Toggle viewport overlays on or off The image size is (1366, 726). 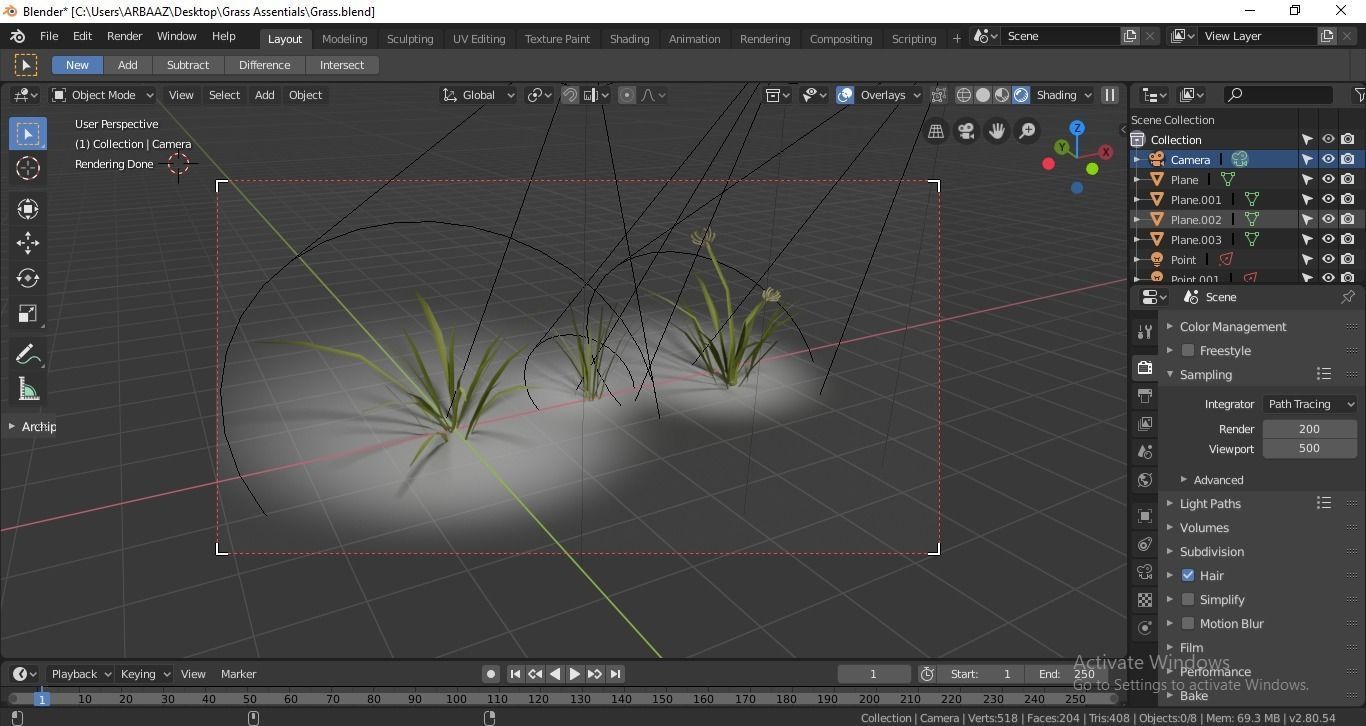coord(845,95)
